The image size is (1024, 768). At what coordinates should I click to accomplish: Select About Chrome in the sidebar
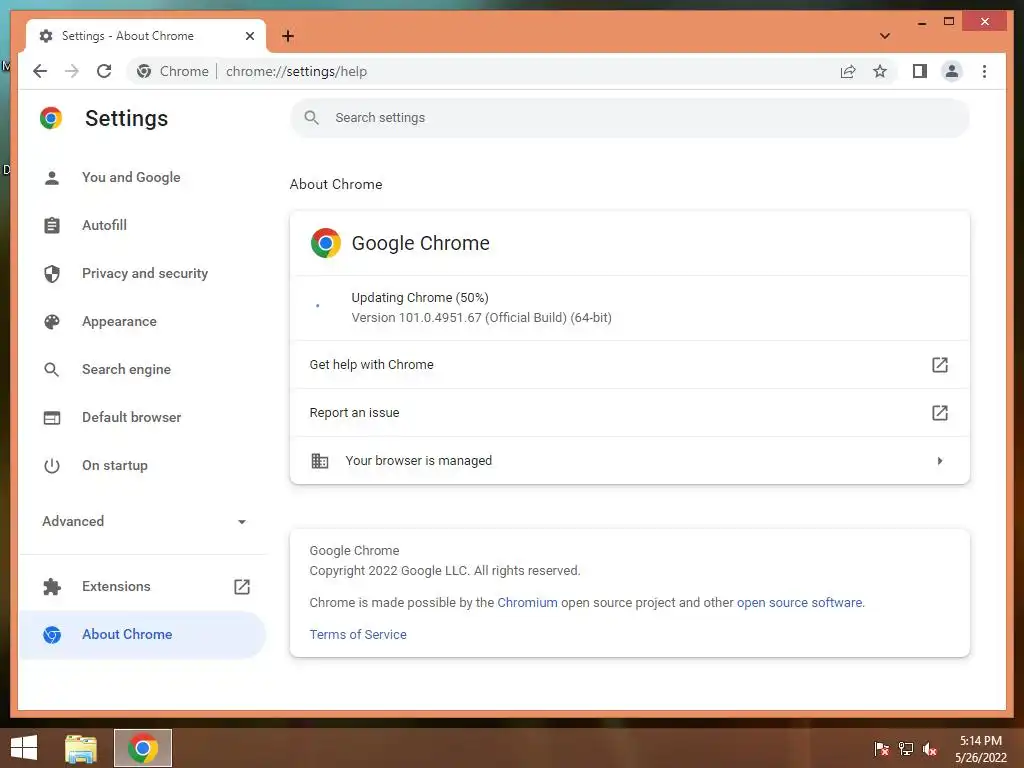click(x=142, y=634)
